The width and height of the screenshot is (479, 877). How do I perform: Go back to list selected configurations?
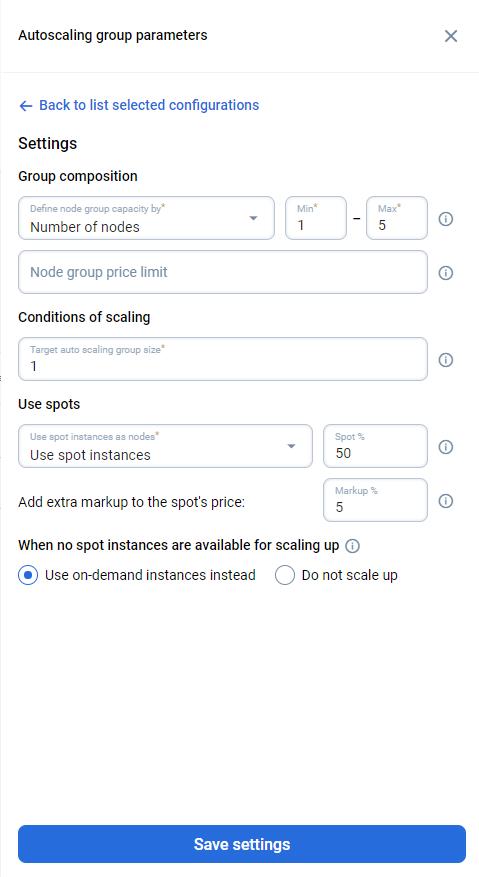coord(149,105)
